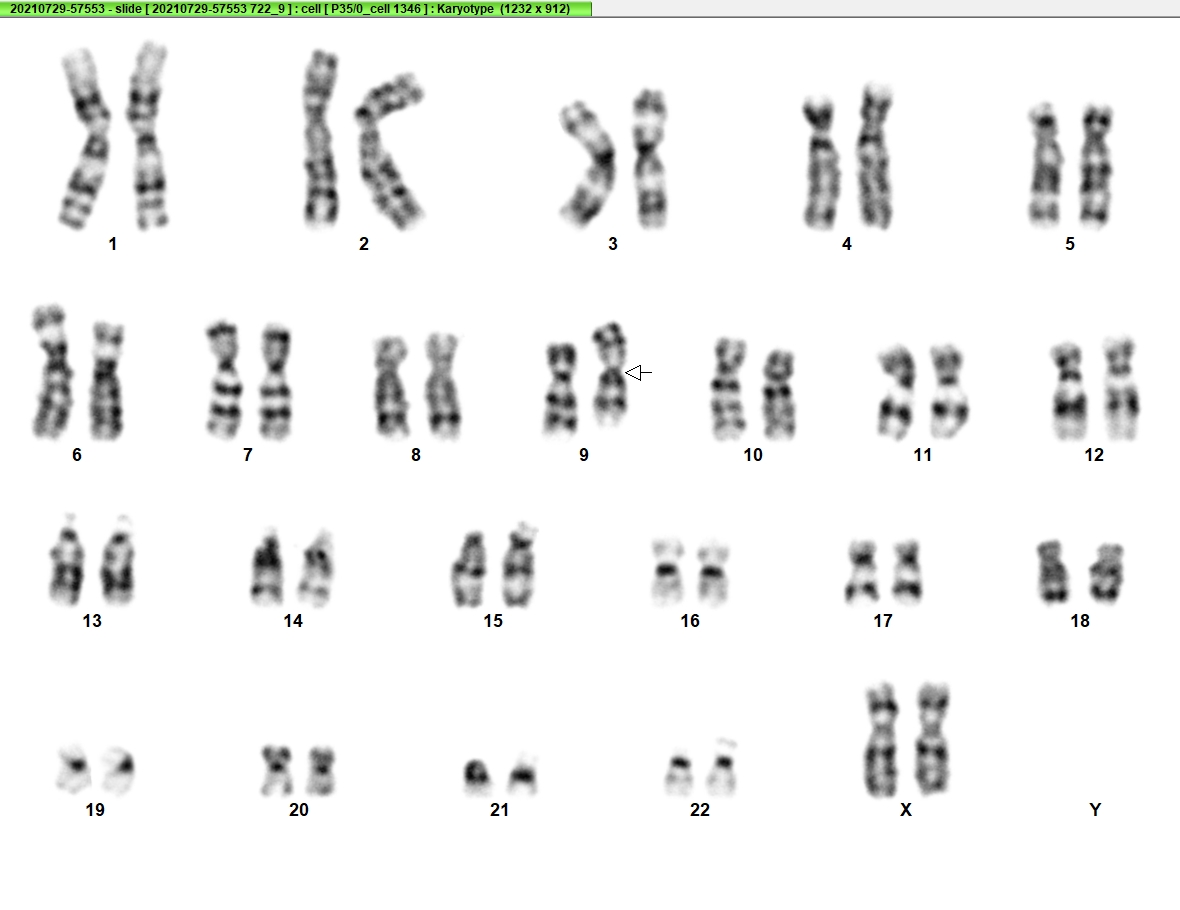Select the green karyotype title bar
The image size is (1180, 910).
tap(296, 8)
